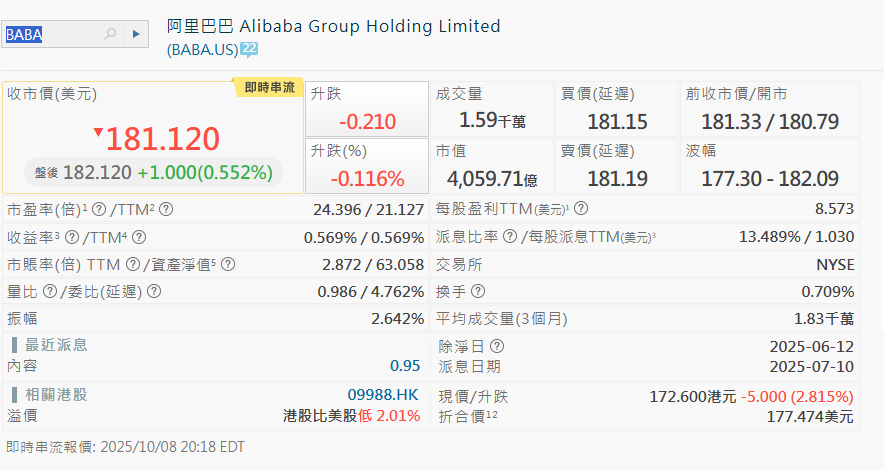Viewport: 884px width, 470px height.
Task: Click help icon after 市賬率(倍) TTM
Action: click(132, 264)
